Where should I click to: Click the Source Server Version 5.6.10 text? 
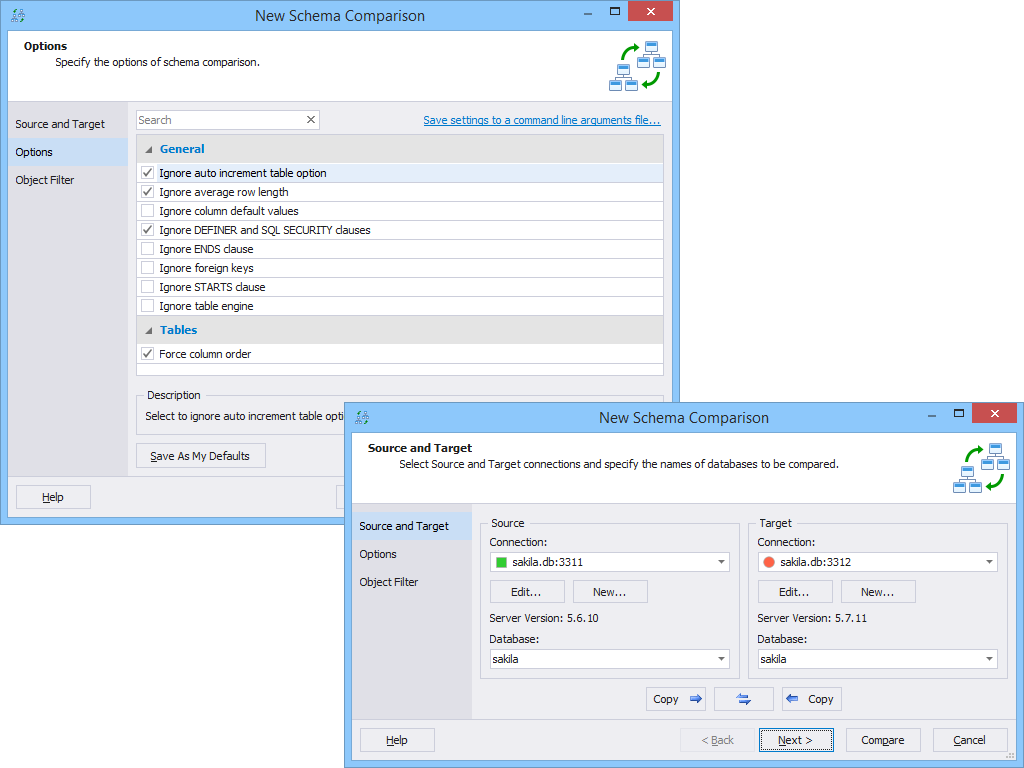click(x=544, y=618)
